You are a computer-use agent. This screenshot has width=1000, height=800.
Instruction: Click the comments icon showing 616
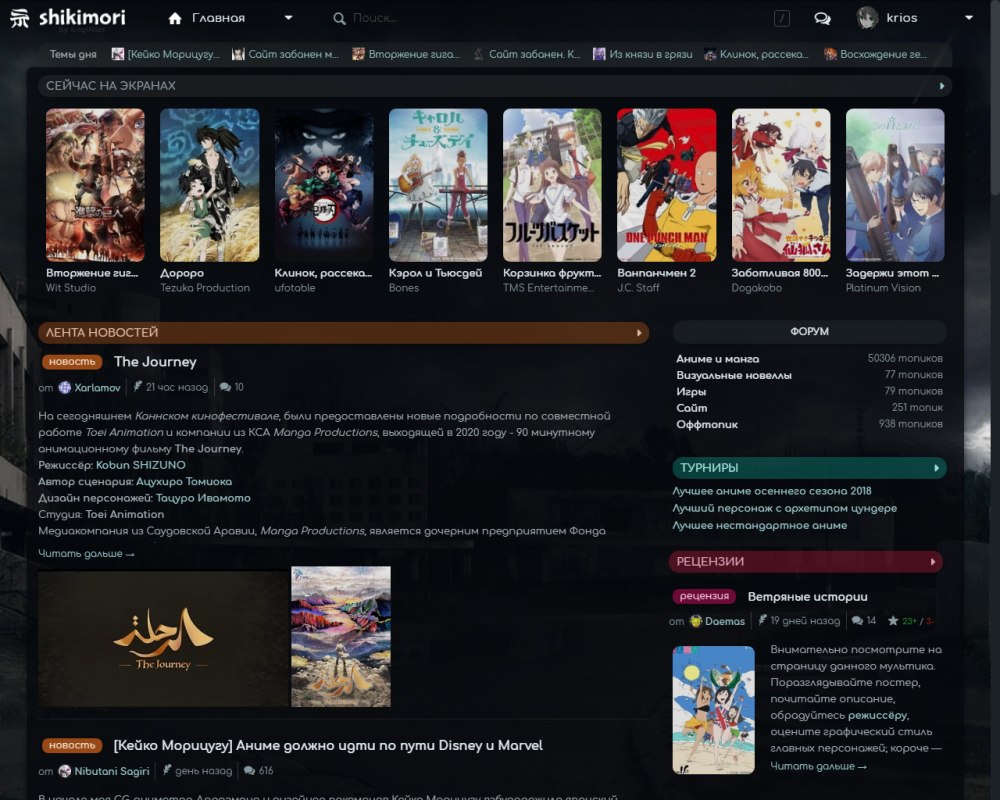pyautogui.click(x=249, y=771)
